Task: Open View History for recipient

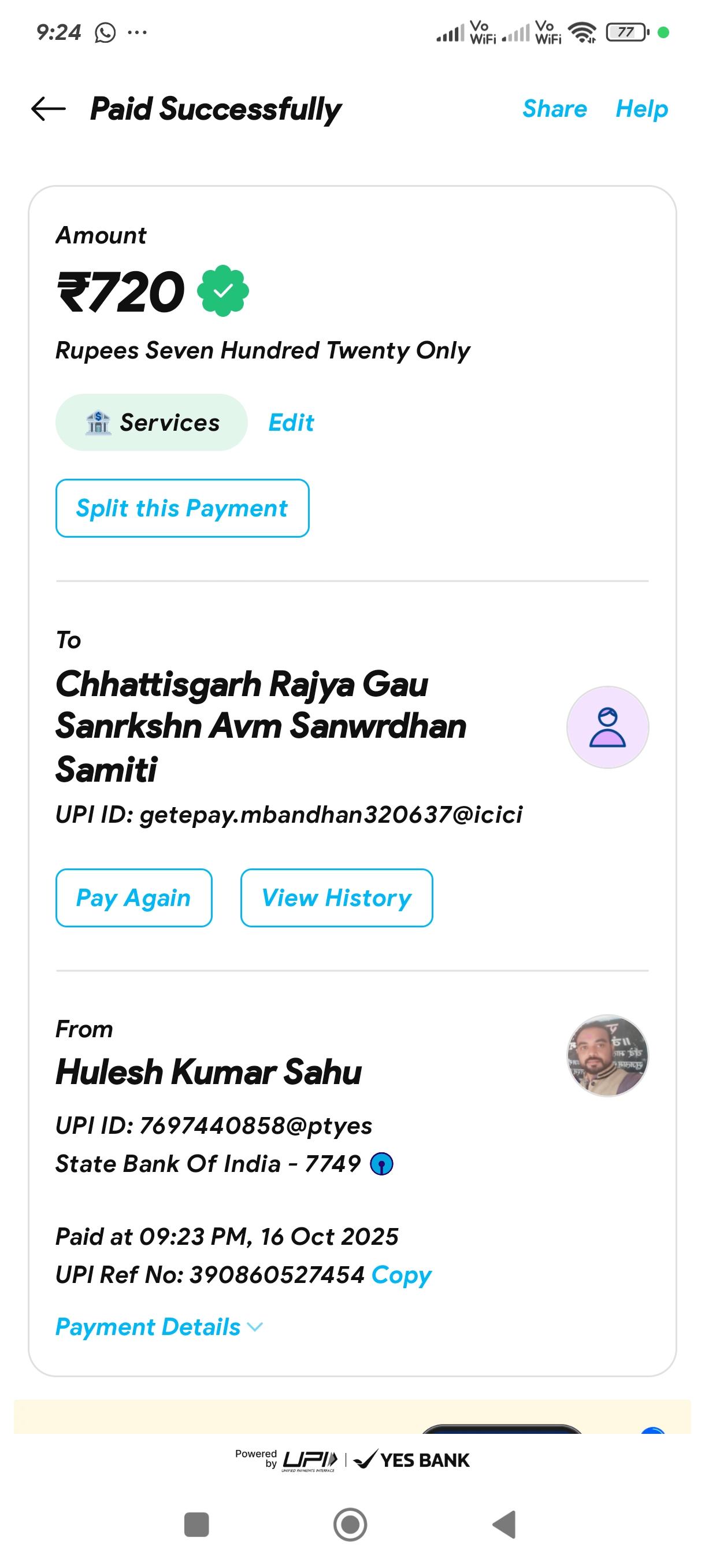Action: 336,898
